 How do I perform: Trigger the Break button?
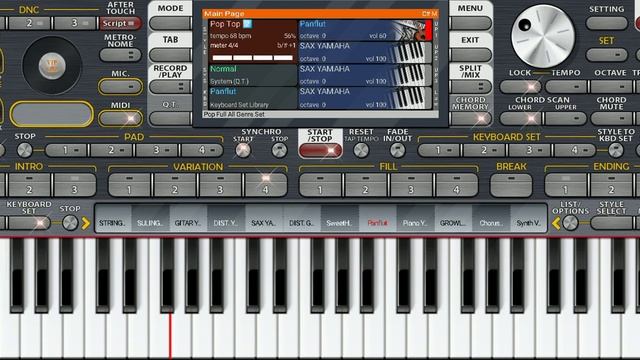click(511, 184)
